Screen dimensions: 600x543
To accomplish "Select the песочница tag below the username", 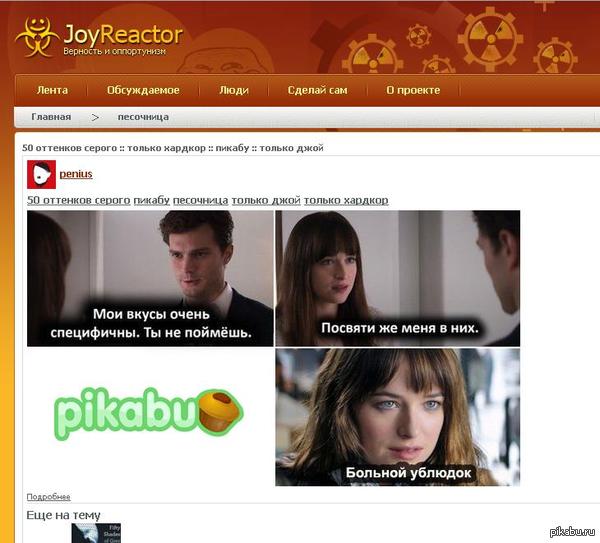I will point(201,200).
